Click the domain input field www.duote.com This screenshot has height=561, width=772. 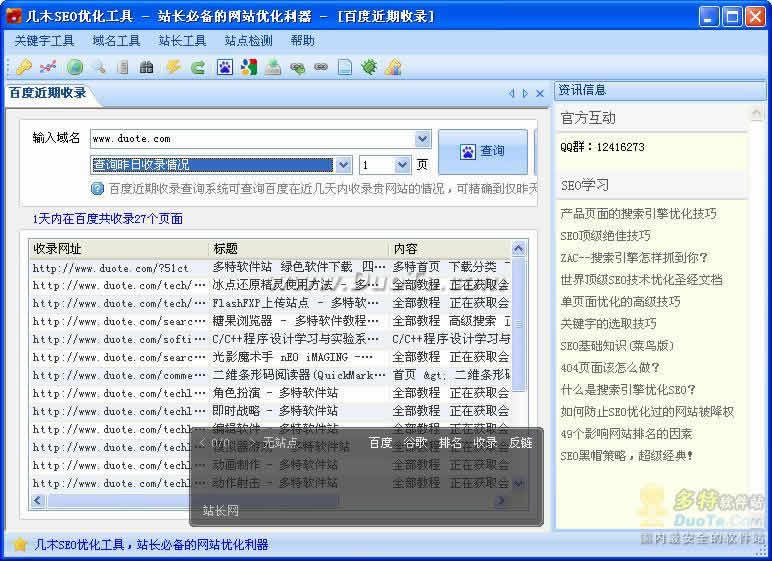[x=252, y=139]
